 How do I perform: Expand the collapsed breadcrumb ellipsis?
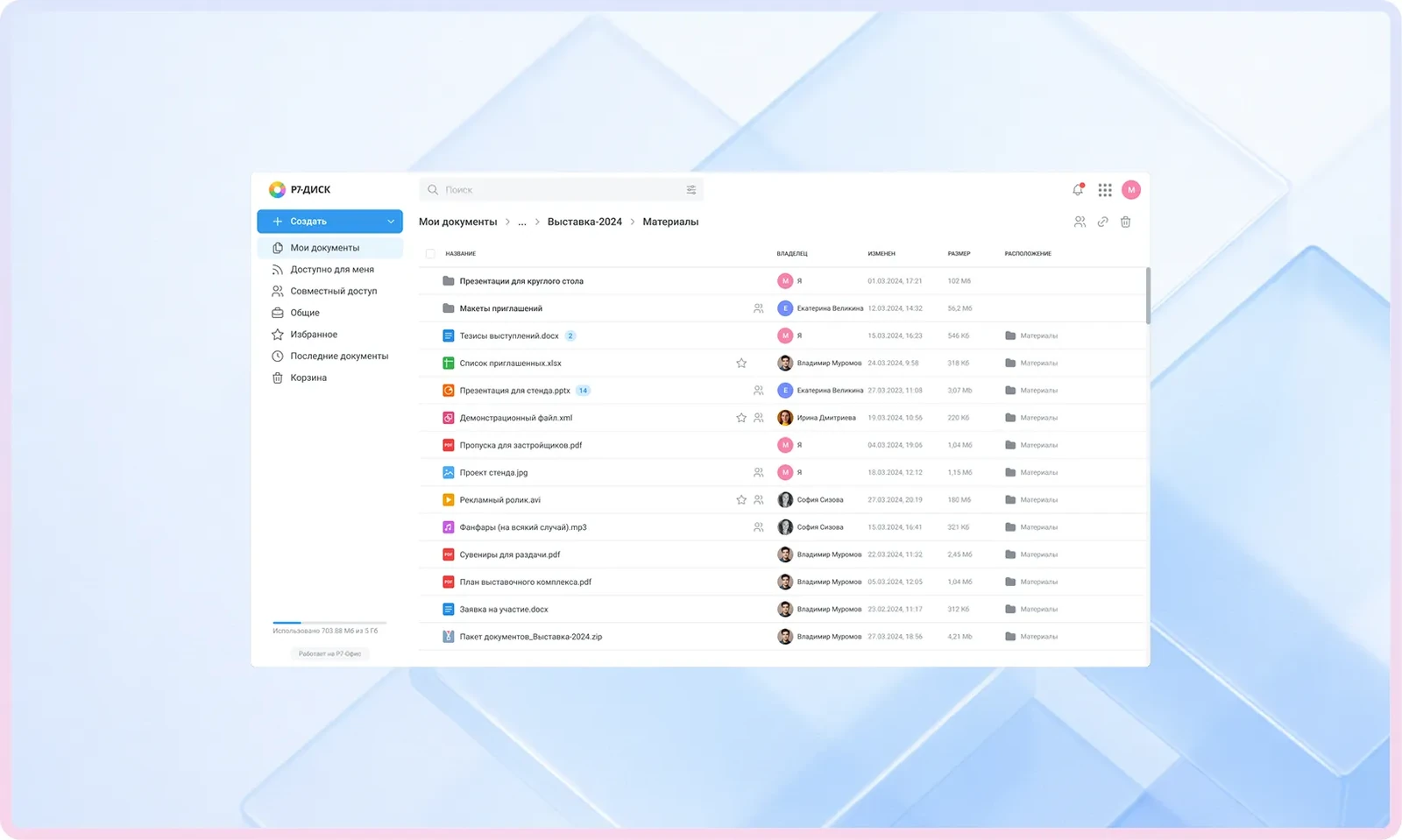(522, 222)
